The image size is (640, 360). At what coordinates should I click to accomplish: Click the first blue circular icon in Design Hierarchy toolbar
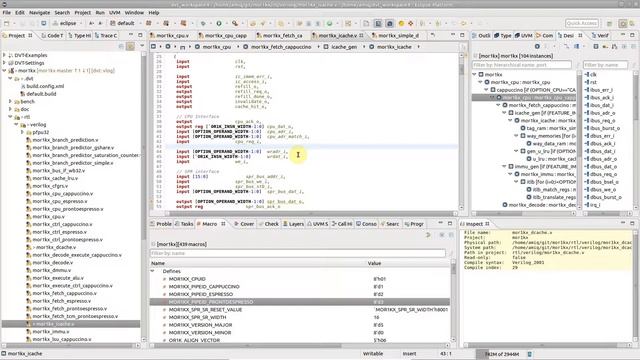click(x=537, y=47)
